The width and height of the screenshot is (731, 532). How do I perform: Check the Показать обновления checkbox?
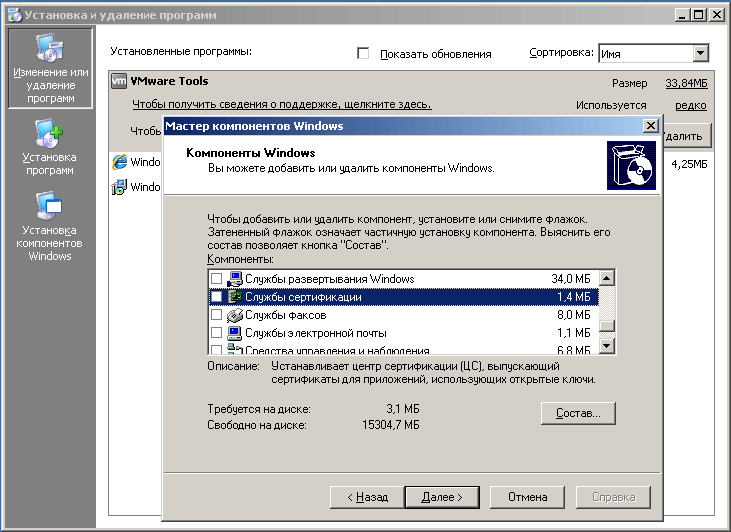[363, 53]
